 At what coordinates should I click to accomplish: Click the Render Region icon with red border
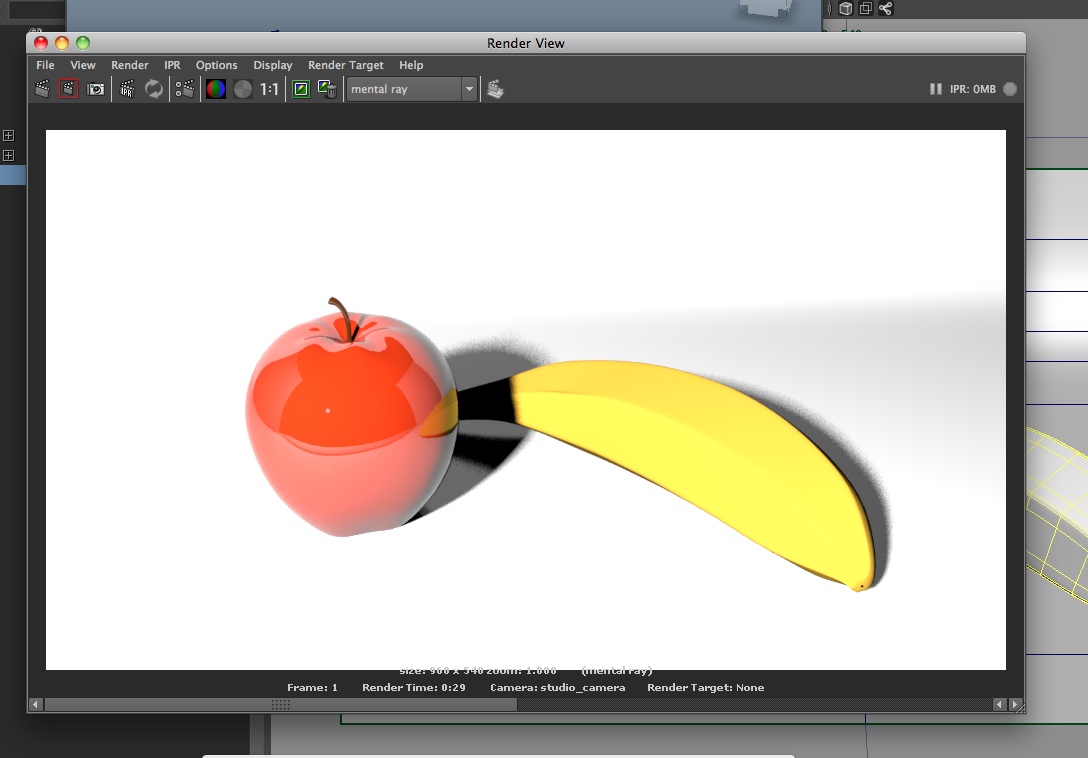click(x=68, y=89)
